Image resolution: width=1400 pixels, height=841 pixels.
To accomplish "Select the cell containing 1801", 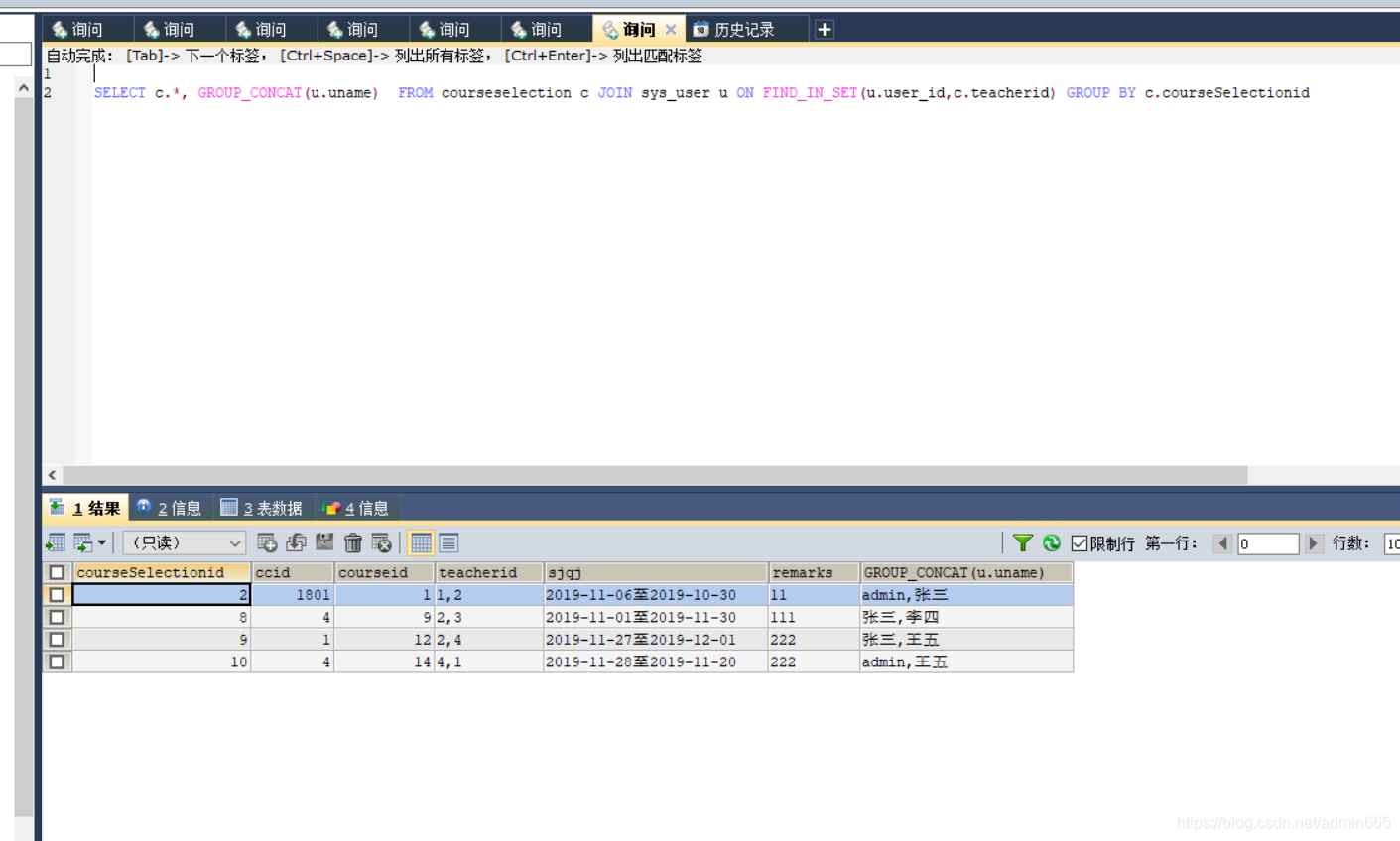I will 293,595.
